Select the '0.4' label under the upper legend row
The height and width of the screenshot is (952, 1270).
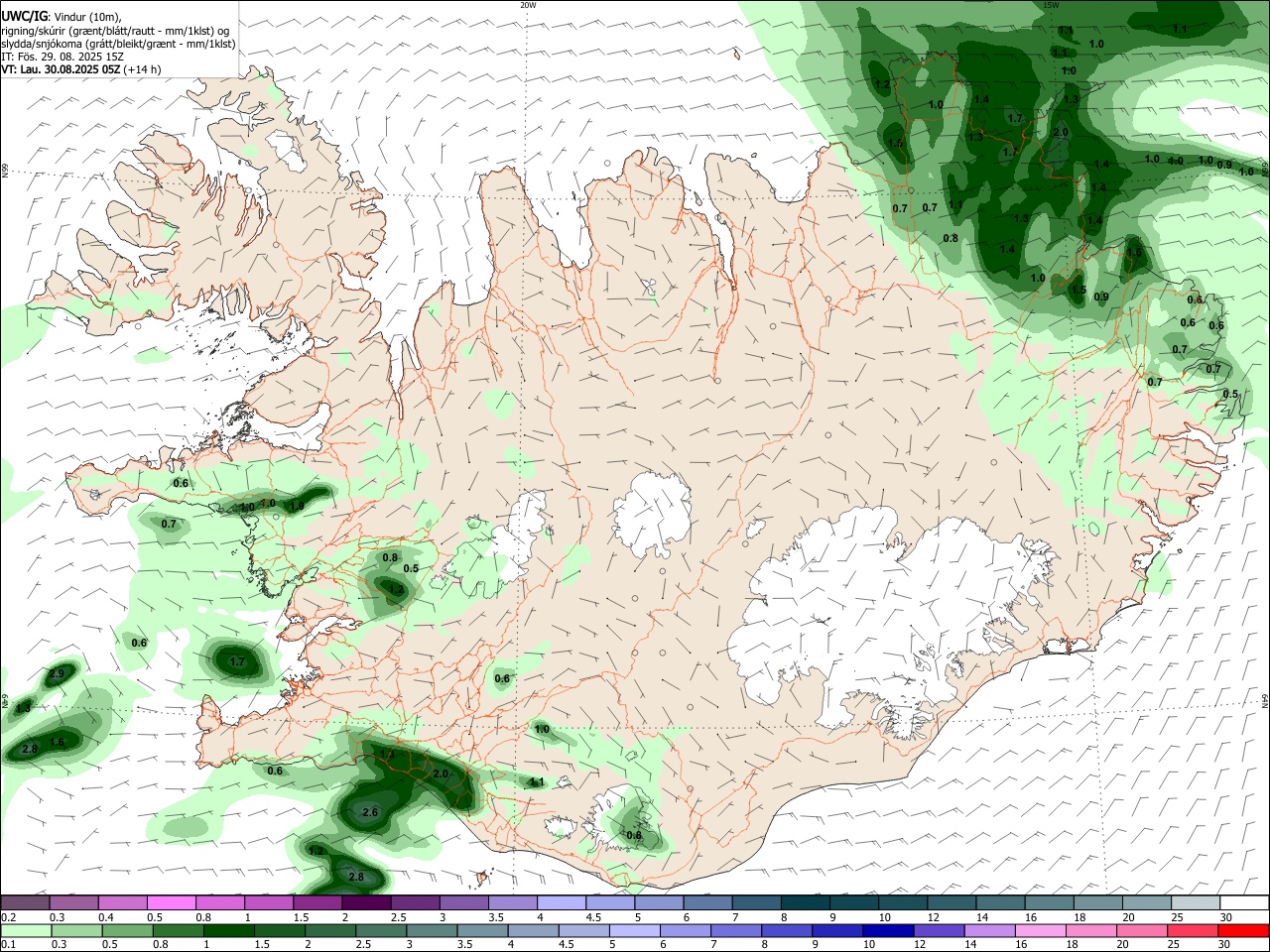point(106,917)
